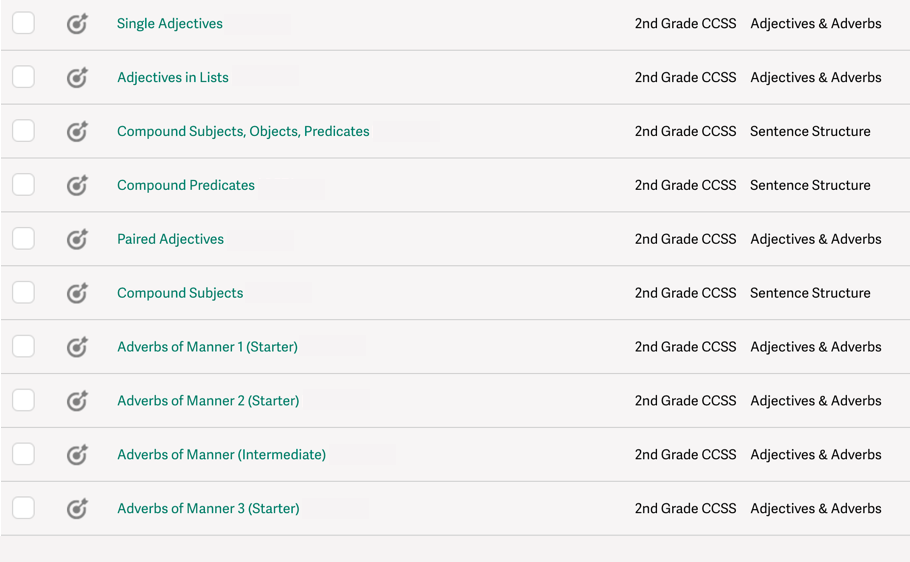The width and height of the screenshot is (910, 562).
Task: Check the box for Single Adjectives
Action: point(24,23)
